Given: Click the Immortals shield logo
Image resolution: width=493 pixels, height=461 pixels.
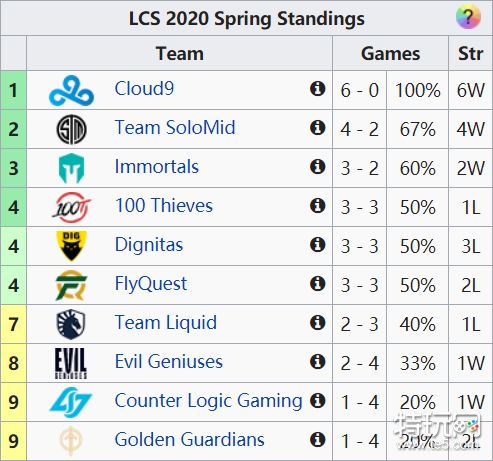Looking at the screenshot, I should pos(71,168).
